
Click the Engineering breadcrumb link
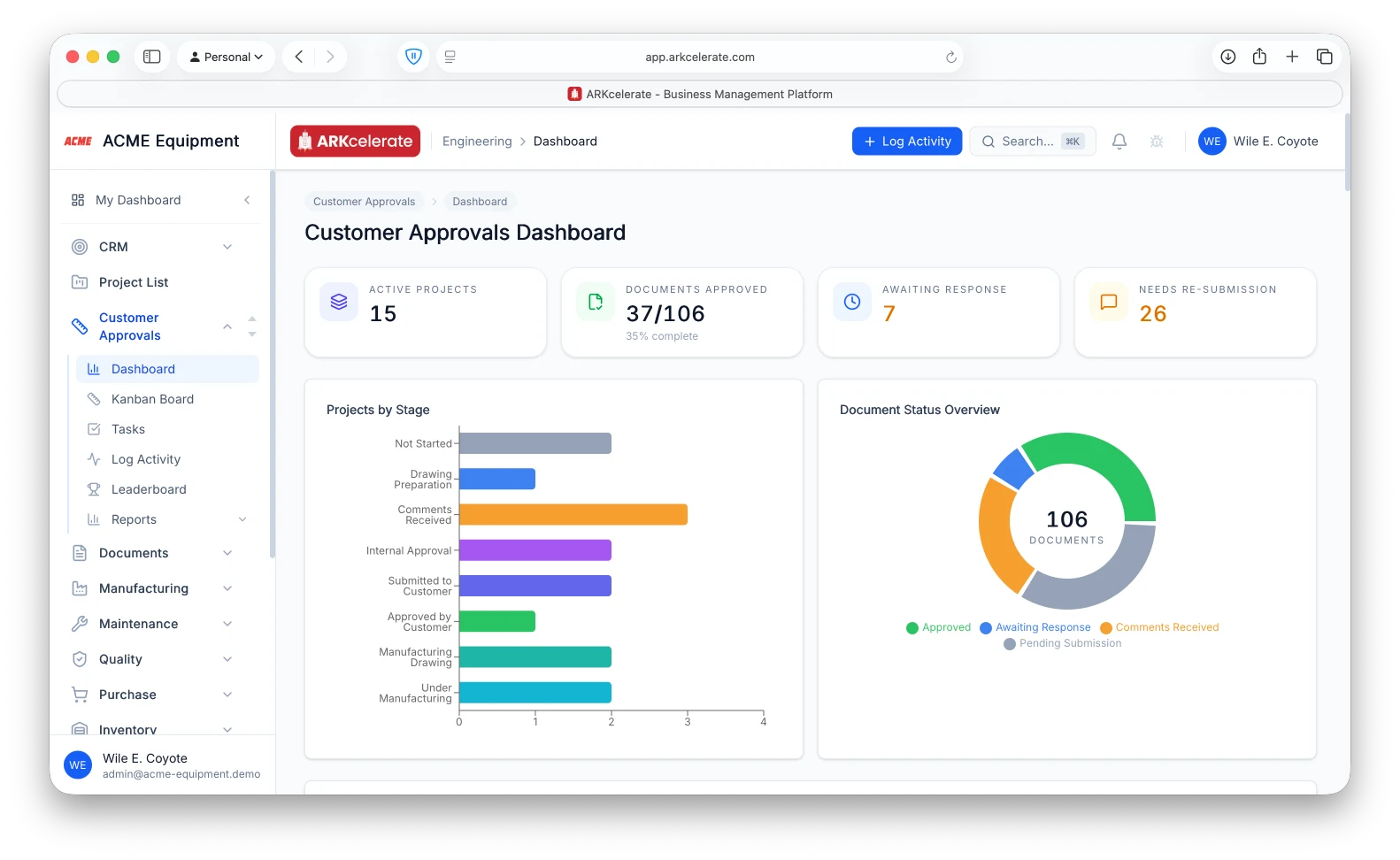[x=477, y=142]
